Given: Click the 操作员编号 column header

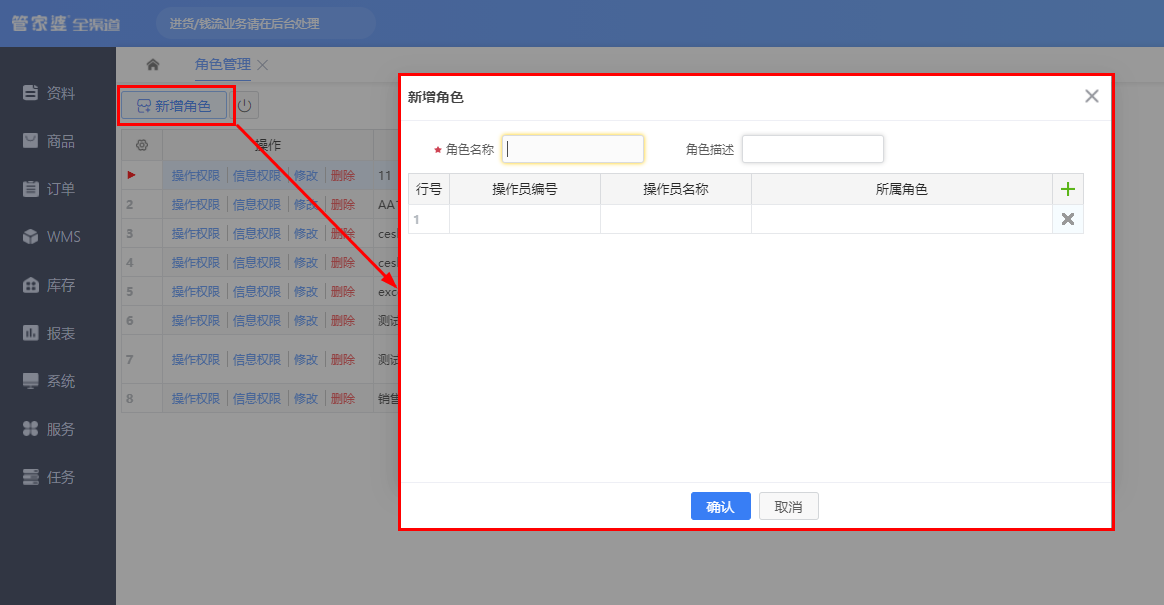Looking at the screenshot, I should click(x=525, y=189).
